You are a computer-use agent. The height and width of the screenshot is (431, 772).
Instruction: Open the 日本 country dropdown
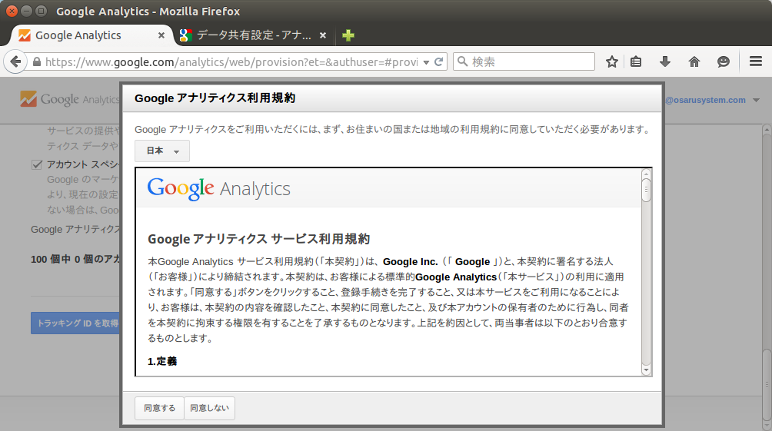(x=162, y=151)
